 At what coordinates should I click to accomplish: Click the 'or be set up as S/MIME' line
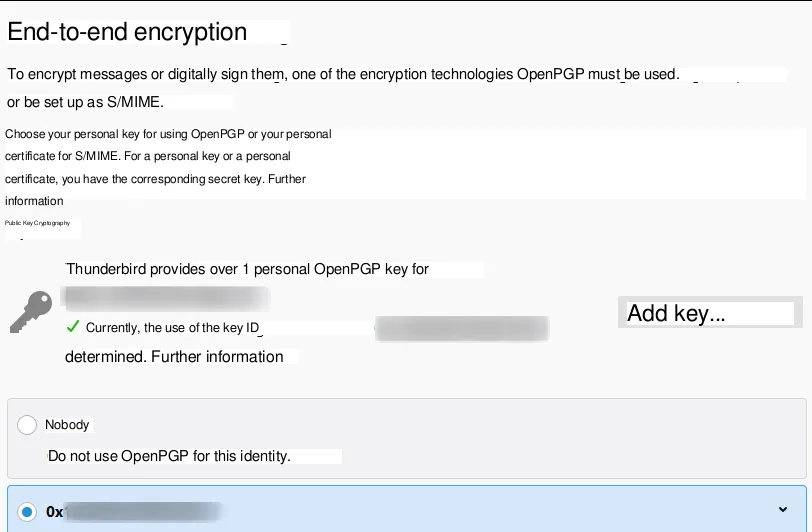[x=85, y=102]
